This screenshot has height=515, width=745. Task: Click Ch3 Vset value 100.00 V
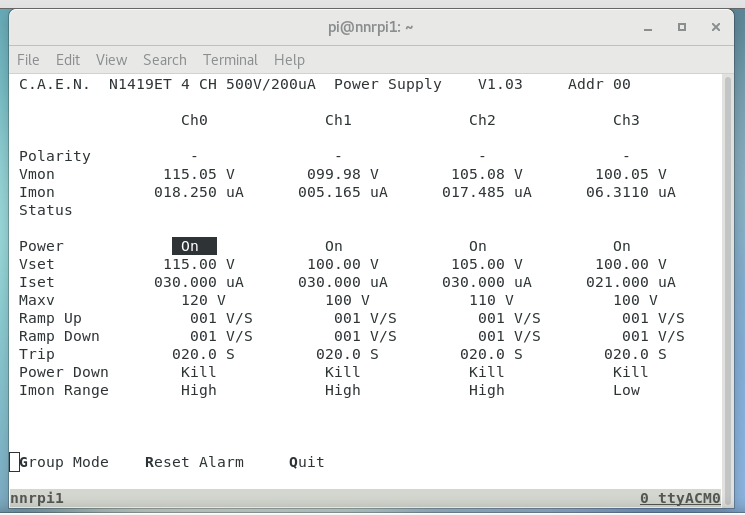(630, 264)
